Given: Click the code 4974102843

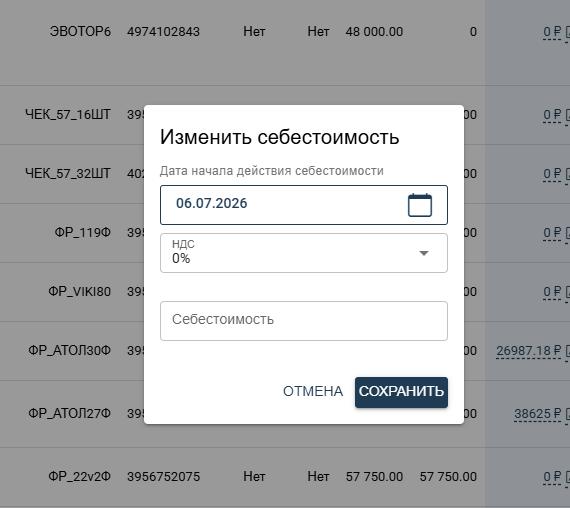Looking at the screenshot, I should tap(163, 32).
